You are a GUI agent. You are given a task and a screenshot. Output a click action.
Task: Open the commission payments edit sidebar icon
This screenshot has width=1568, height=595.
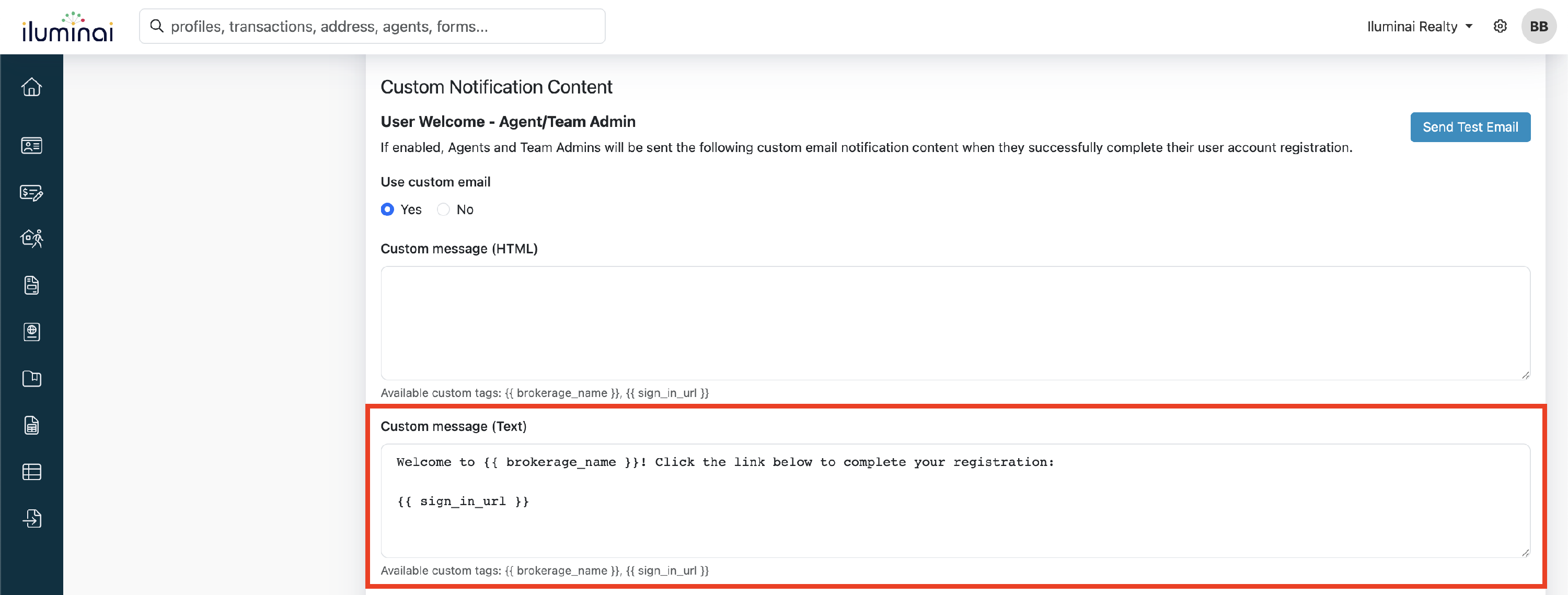(32, 193)
